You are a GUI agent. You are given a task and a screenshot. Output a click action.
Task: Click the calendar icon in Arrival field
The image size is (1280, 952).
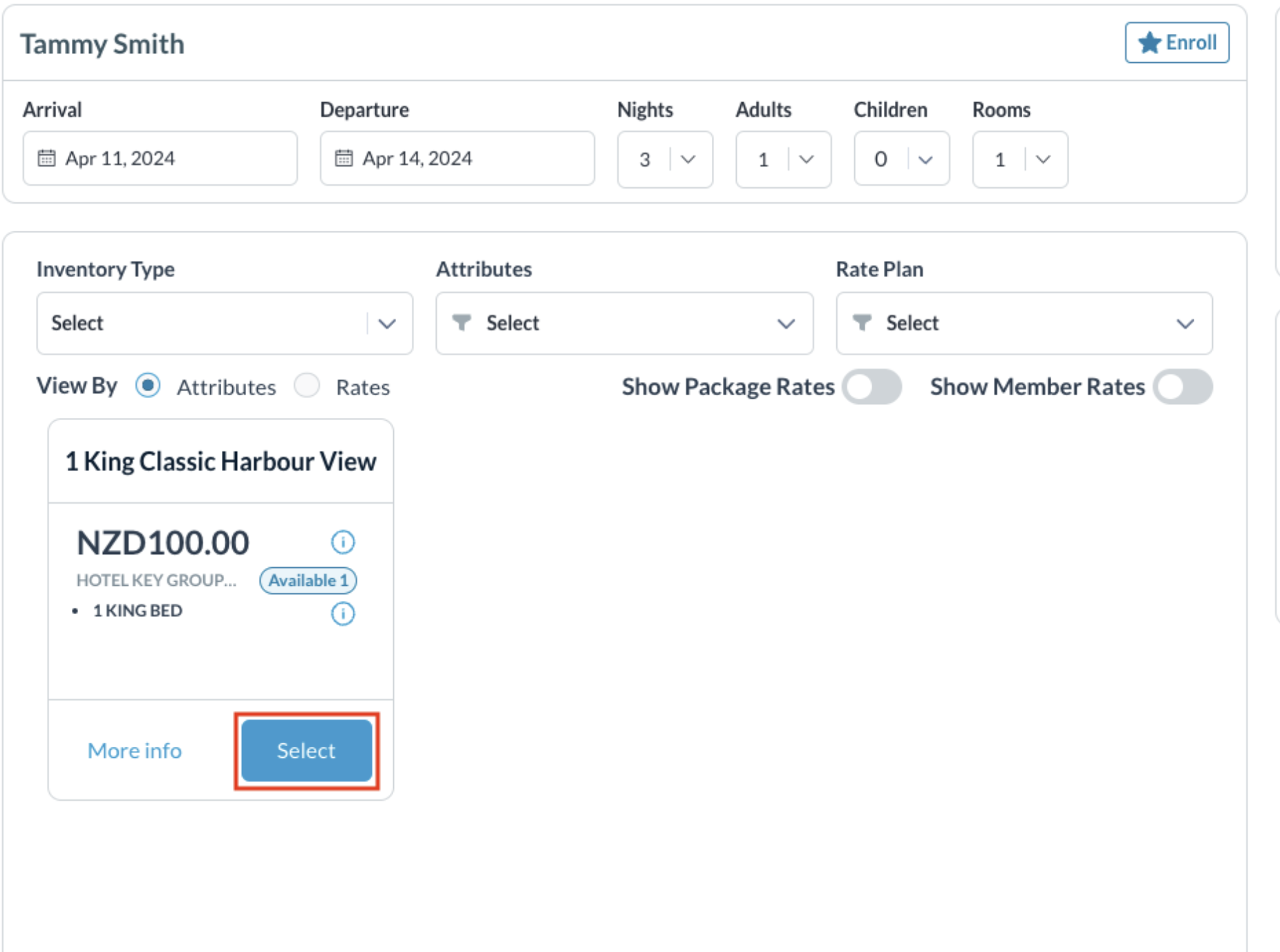click(46, 158)
